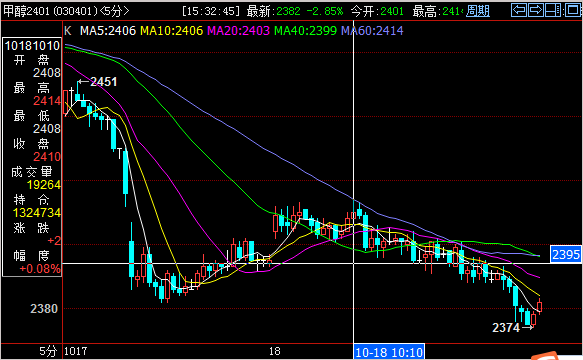Viewport: 583px width, 360px height.
Task: Select the MA10:2406 yellow indicator label
Action: [x=171, y=31]
